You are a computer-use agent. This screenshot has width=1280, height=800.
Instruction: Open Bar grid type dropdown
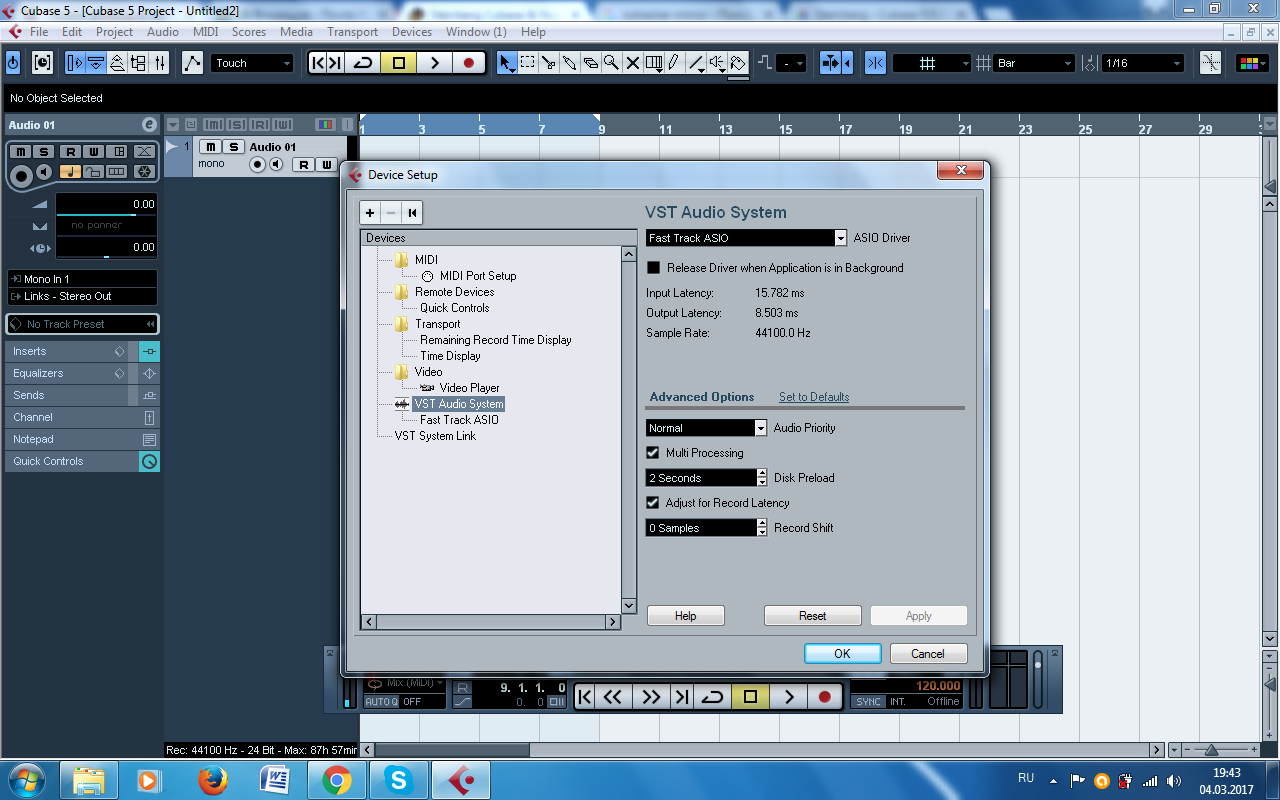click(x=1034, y=63)
